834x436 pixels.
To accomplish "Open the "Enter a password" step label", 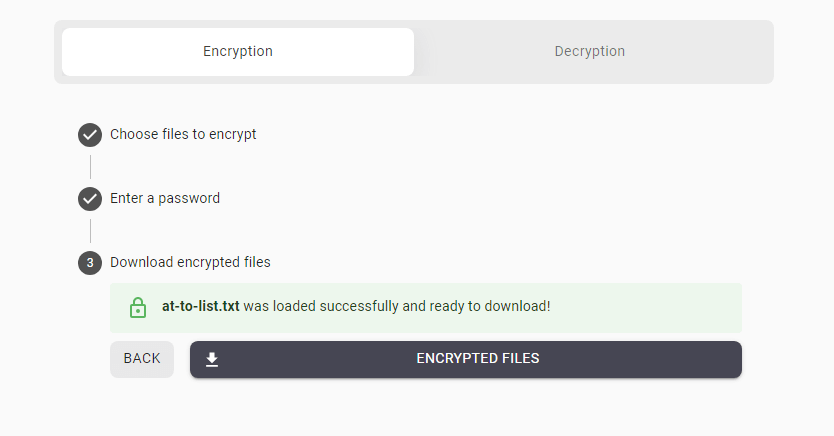I will [x=165, y=198].
